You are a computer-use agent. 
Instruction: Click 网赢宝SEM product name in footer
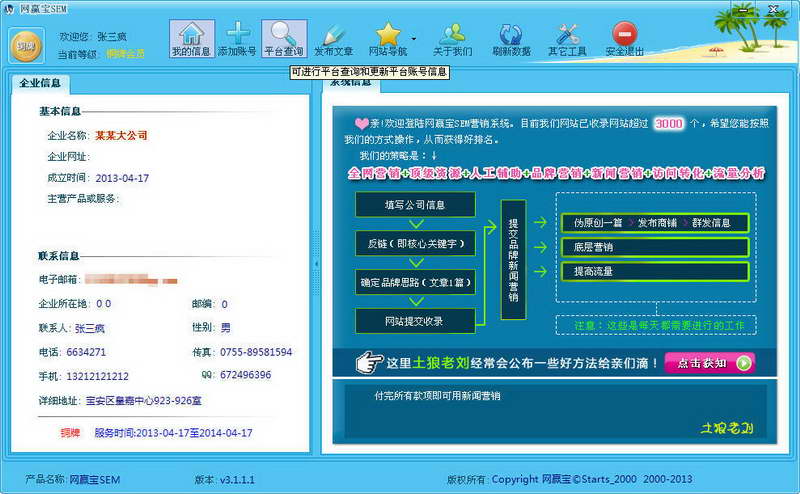pyautogui.click(x=94, y=480)
